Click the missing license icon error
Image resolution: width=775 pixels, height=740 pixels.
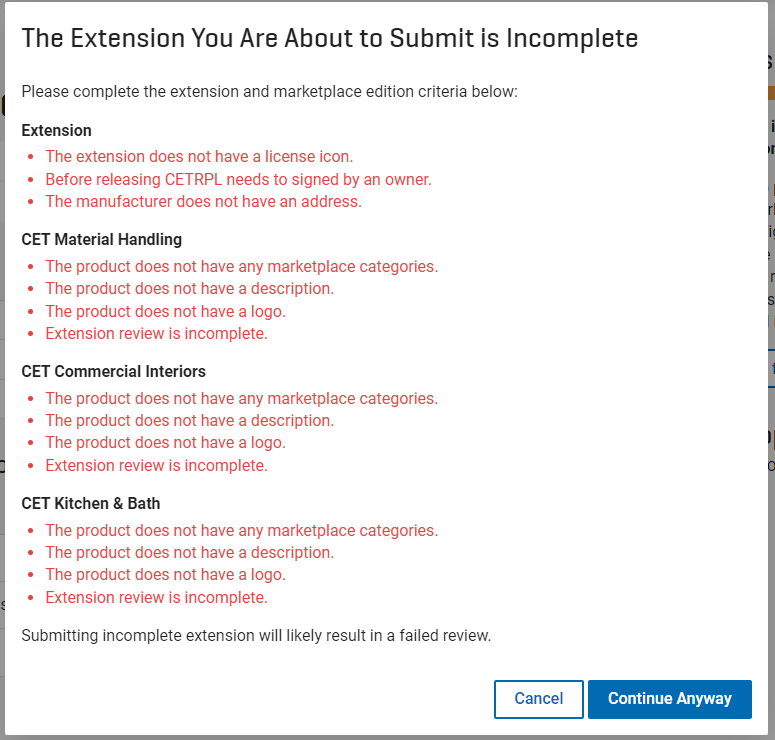click(199, 157)
